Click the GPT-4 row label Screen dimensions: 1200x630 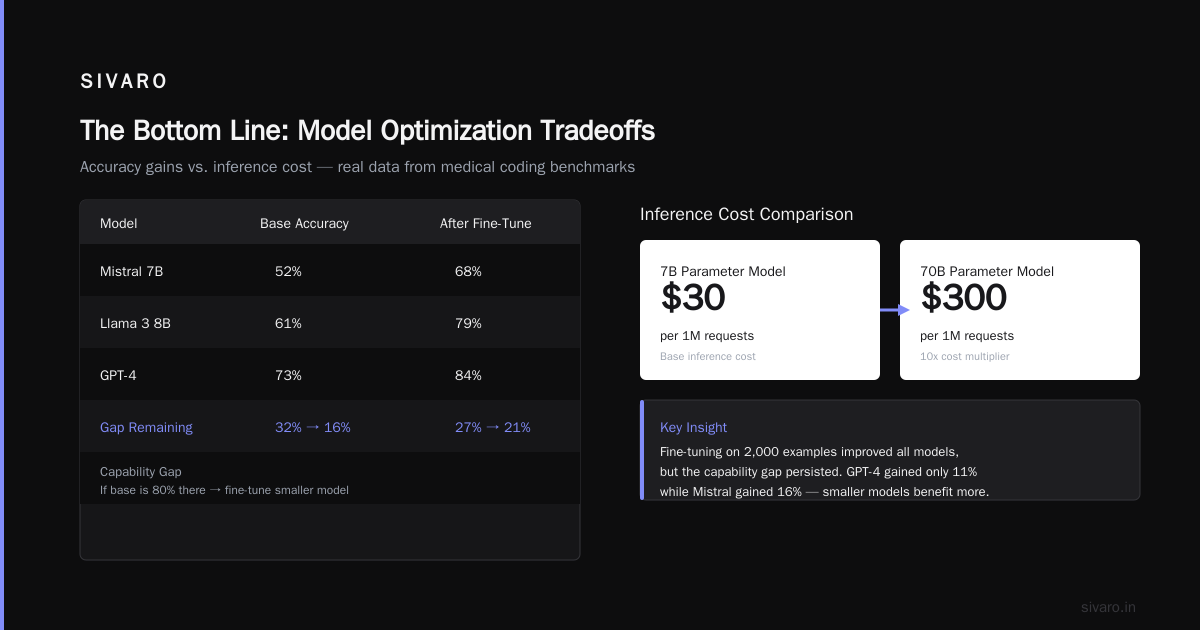[x=121, y=375]
